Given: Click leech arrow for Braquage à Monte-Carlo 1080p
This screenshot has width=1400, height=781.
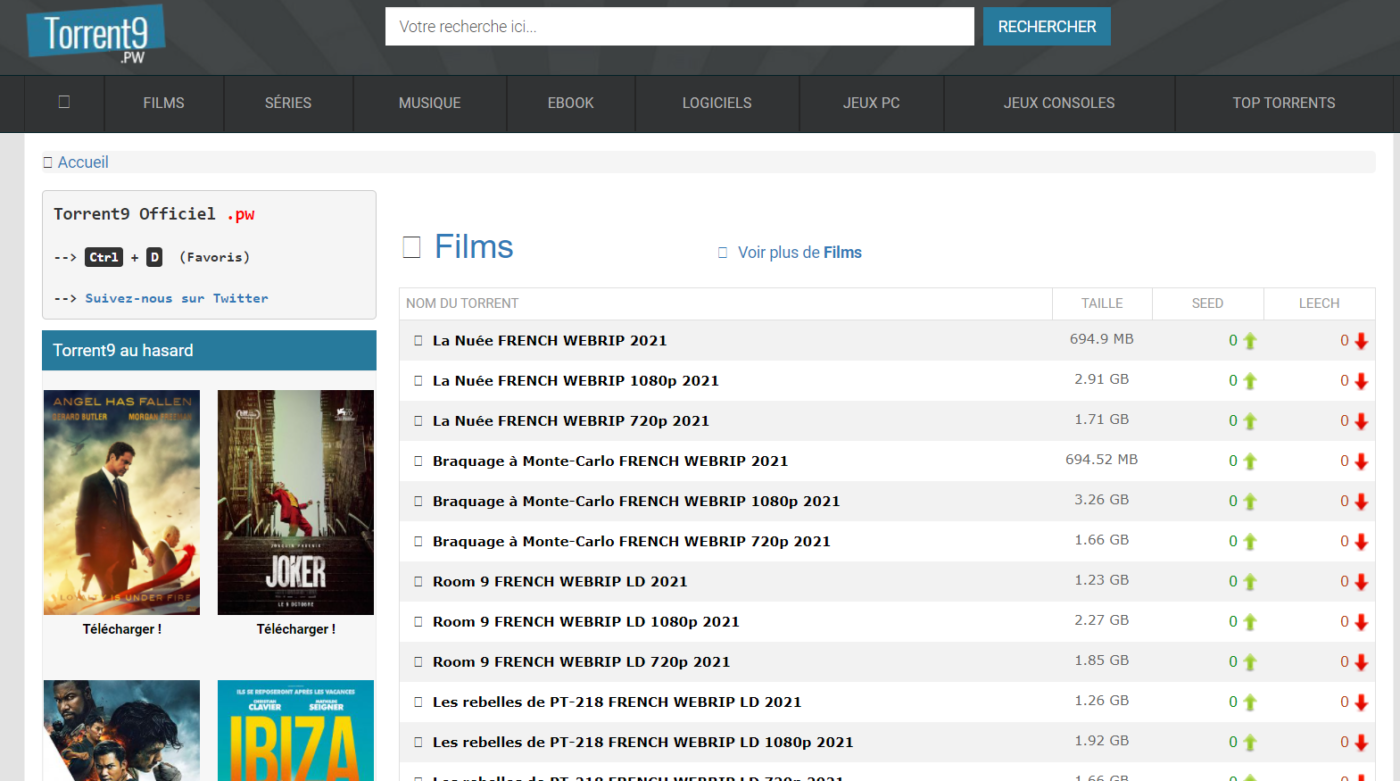Looking at the screenshot, I should coord(1361,502).
